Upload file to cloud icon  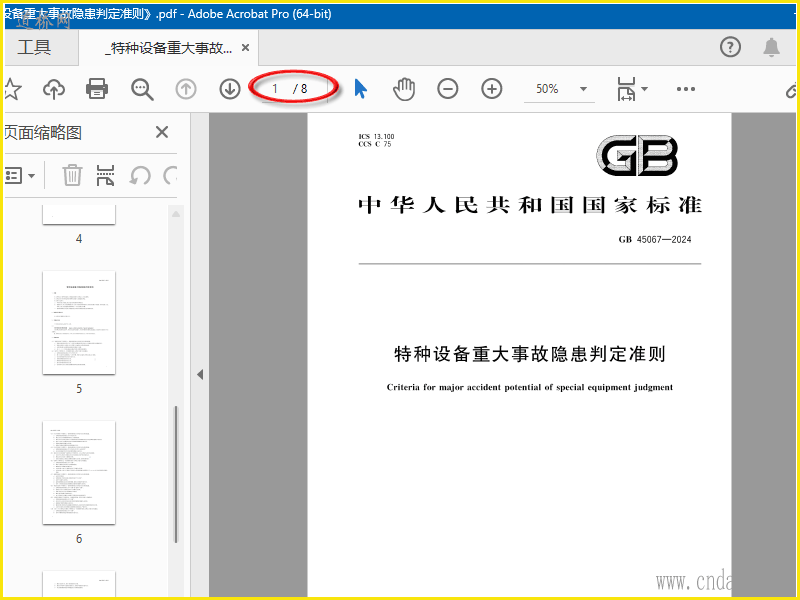tap(54, 89)
